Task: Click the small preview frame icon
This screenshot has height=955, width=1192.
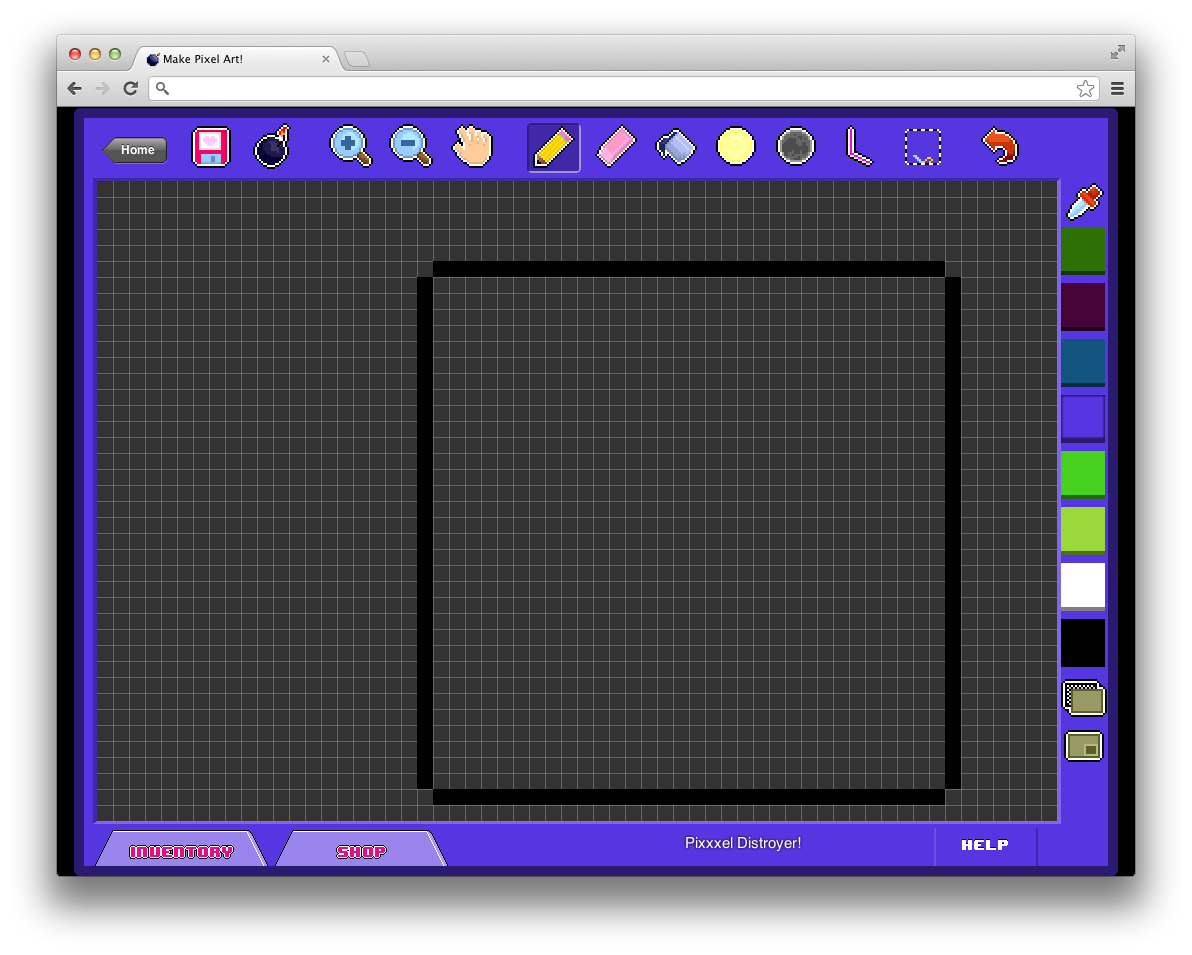Action: [x=1084, y=747]
